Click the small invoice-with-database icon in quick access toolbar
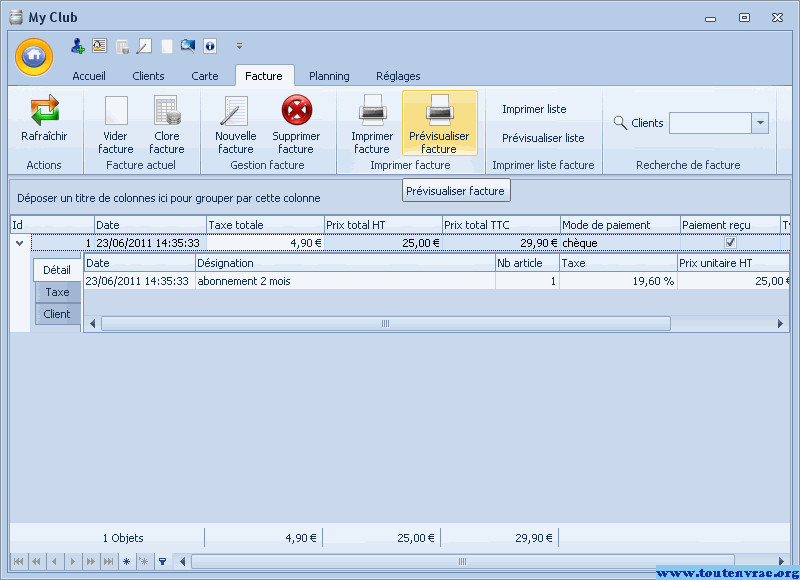The height and width of the screenshot is (580, 800). pos(122,46)
